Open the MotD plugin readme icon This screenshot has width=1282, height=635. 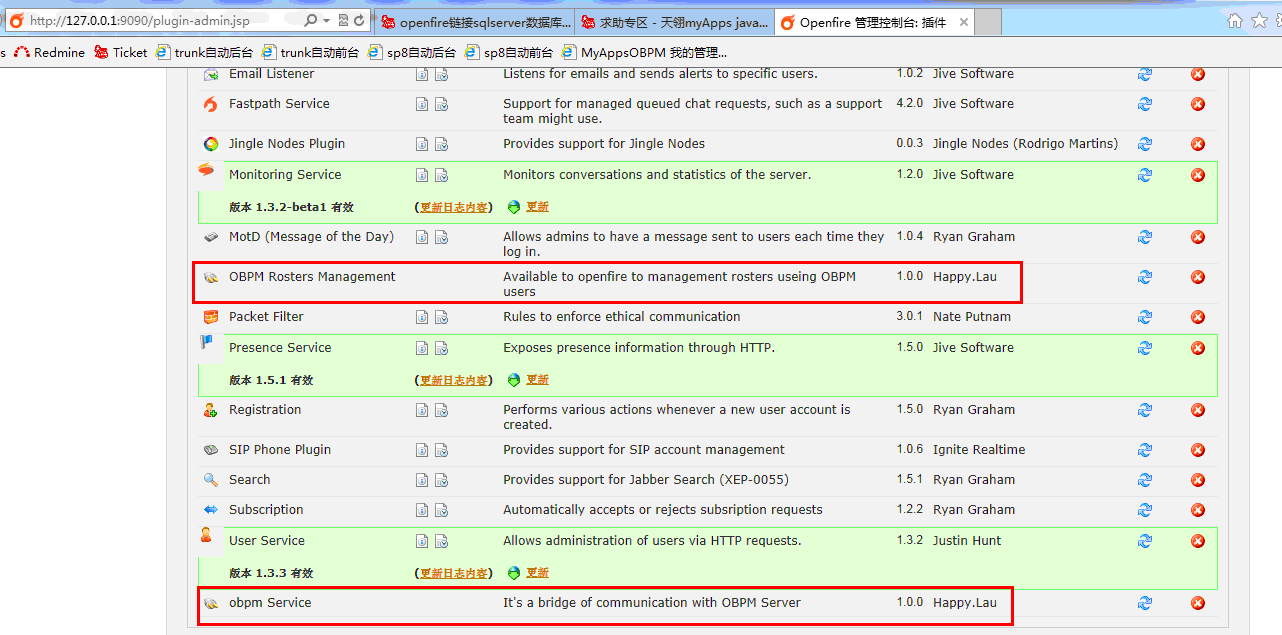click(422, 237)
